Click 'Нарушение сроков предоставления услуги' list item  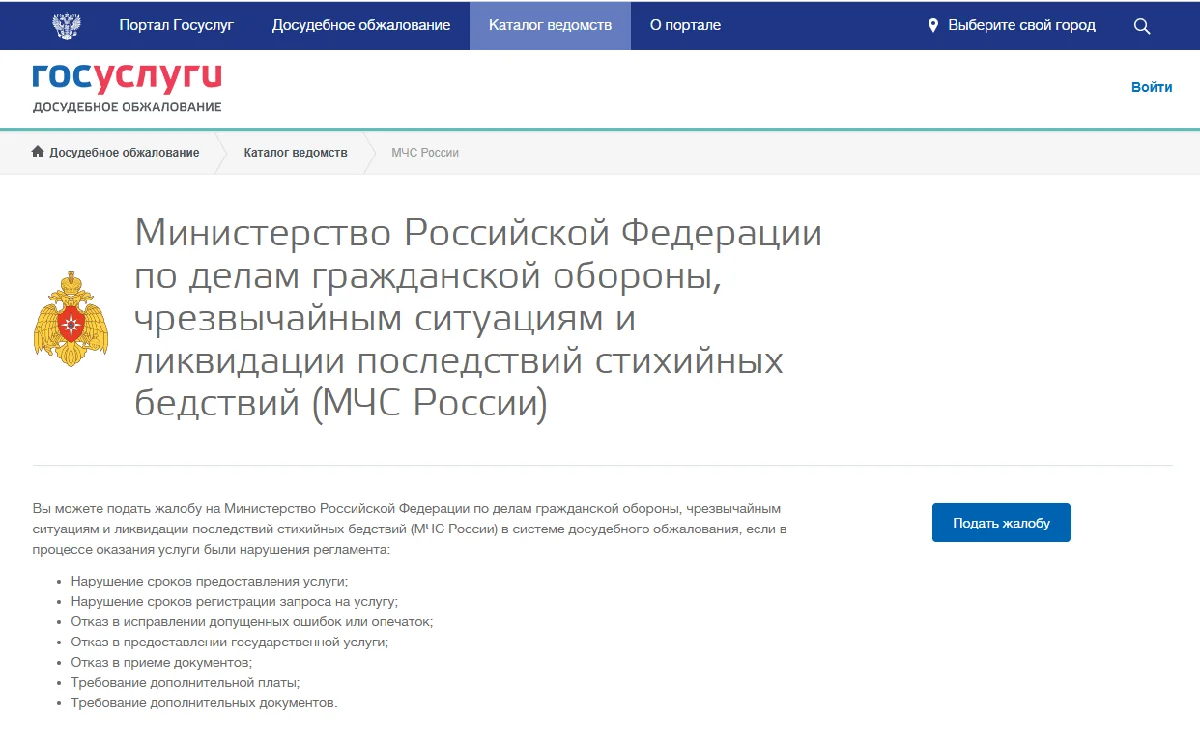(x=209, y=581)
